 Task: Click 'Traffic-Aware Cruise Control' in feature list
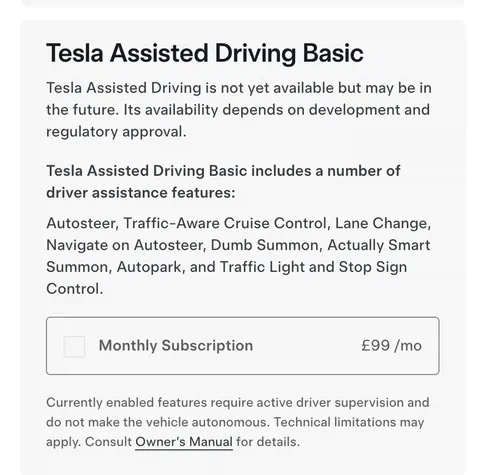point(227,223)
